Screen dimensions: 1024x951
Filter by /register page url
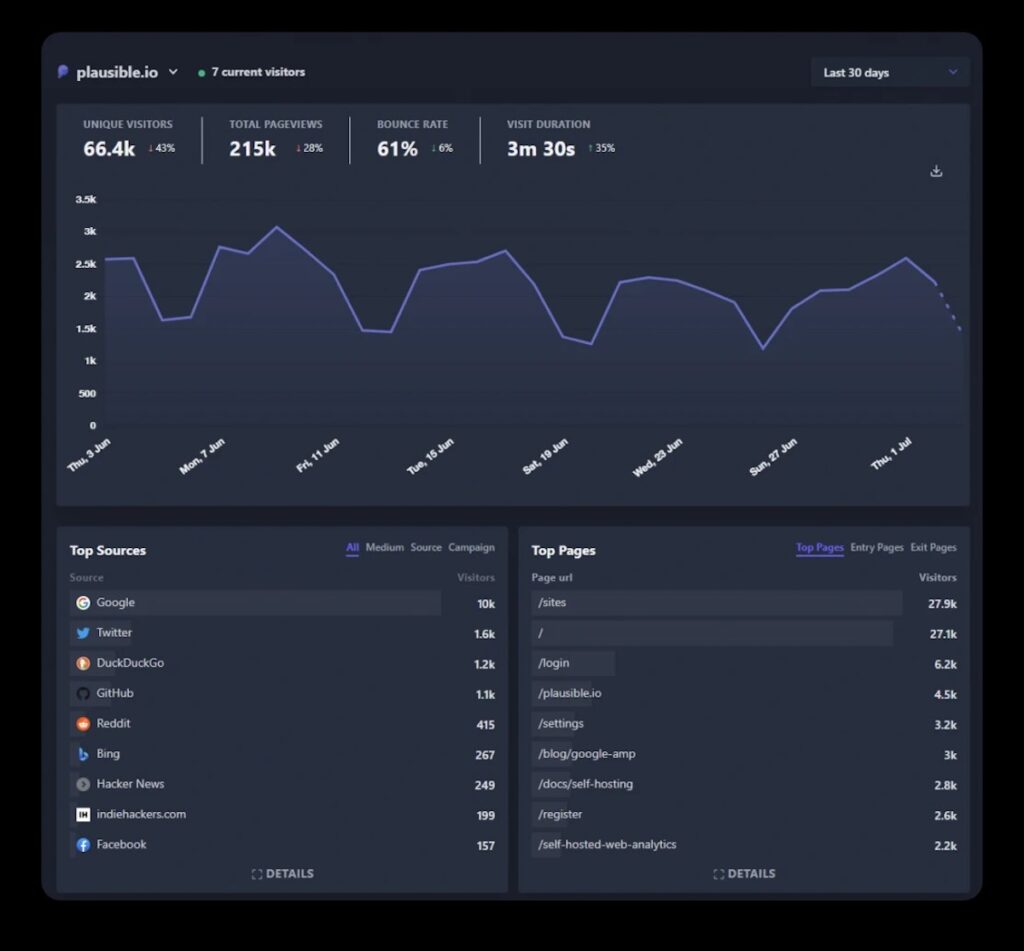pos(560,814)
